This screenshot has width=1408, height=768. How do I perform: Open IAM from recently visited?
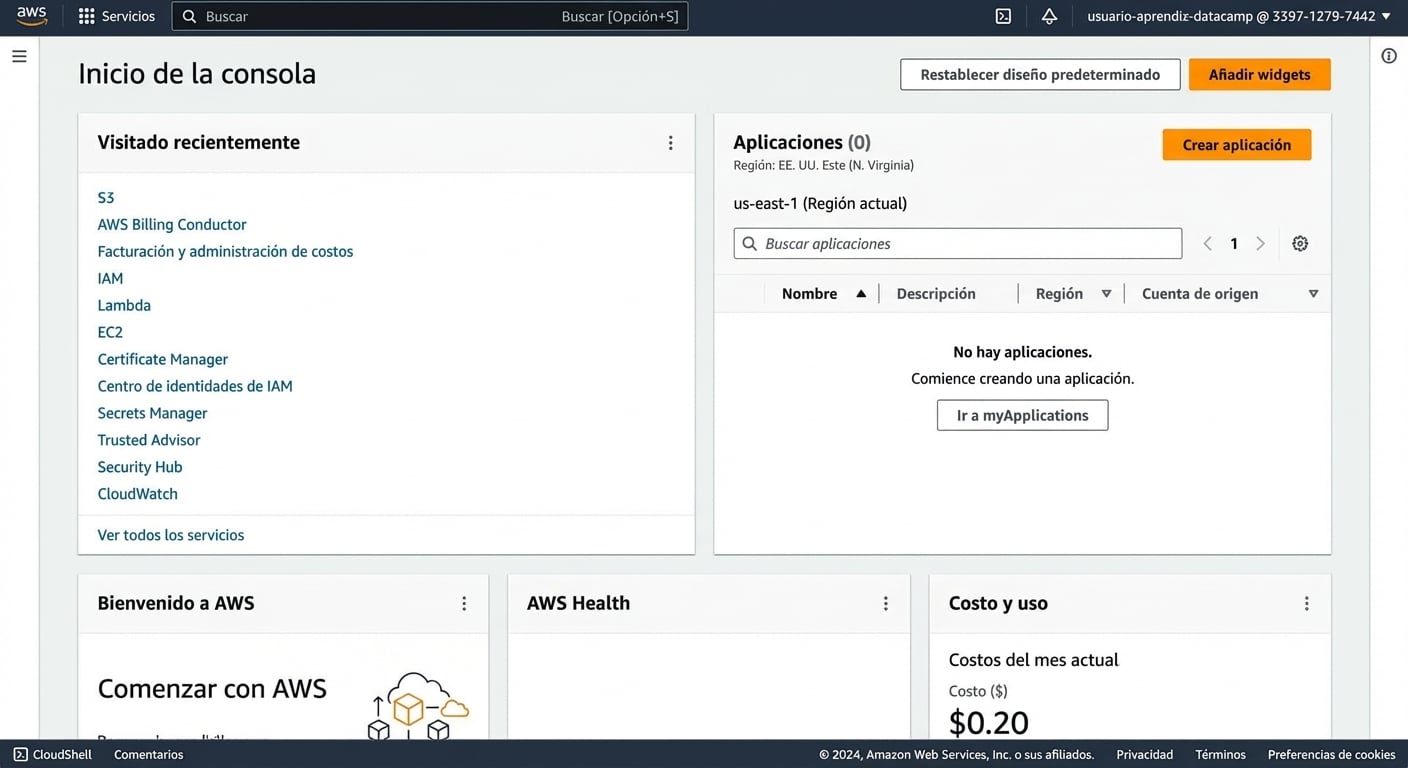(x=110, y=279)
